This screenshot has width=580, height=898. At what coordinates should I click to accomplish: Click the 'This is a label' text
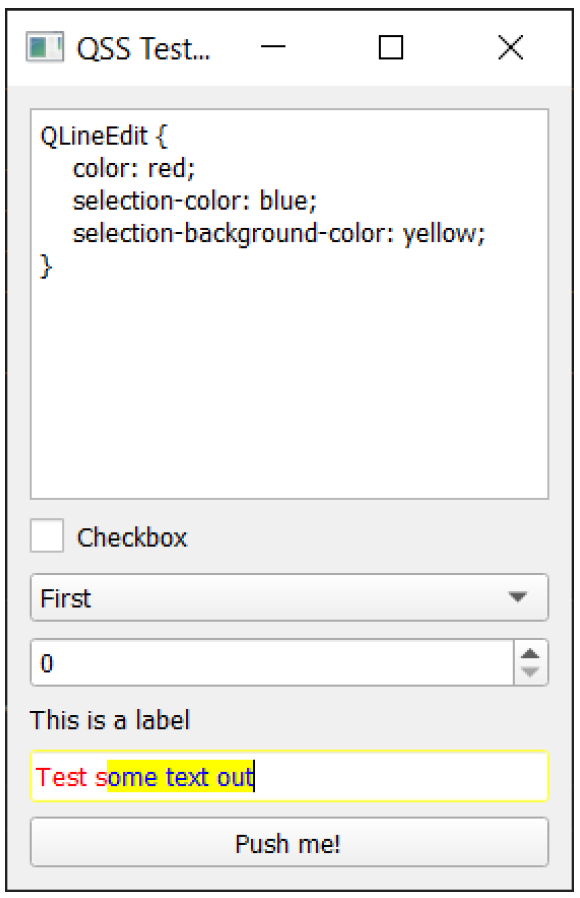click(110, 720)
